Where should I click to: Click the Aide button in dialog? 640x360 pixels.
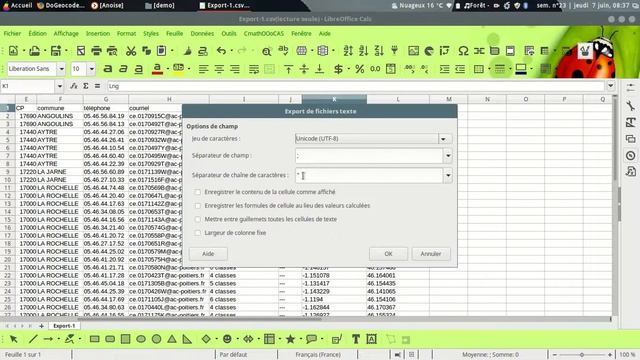[208, 253]
